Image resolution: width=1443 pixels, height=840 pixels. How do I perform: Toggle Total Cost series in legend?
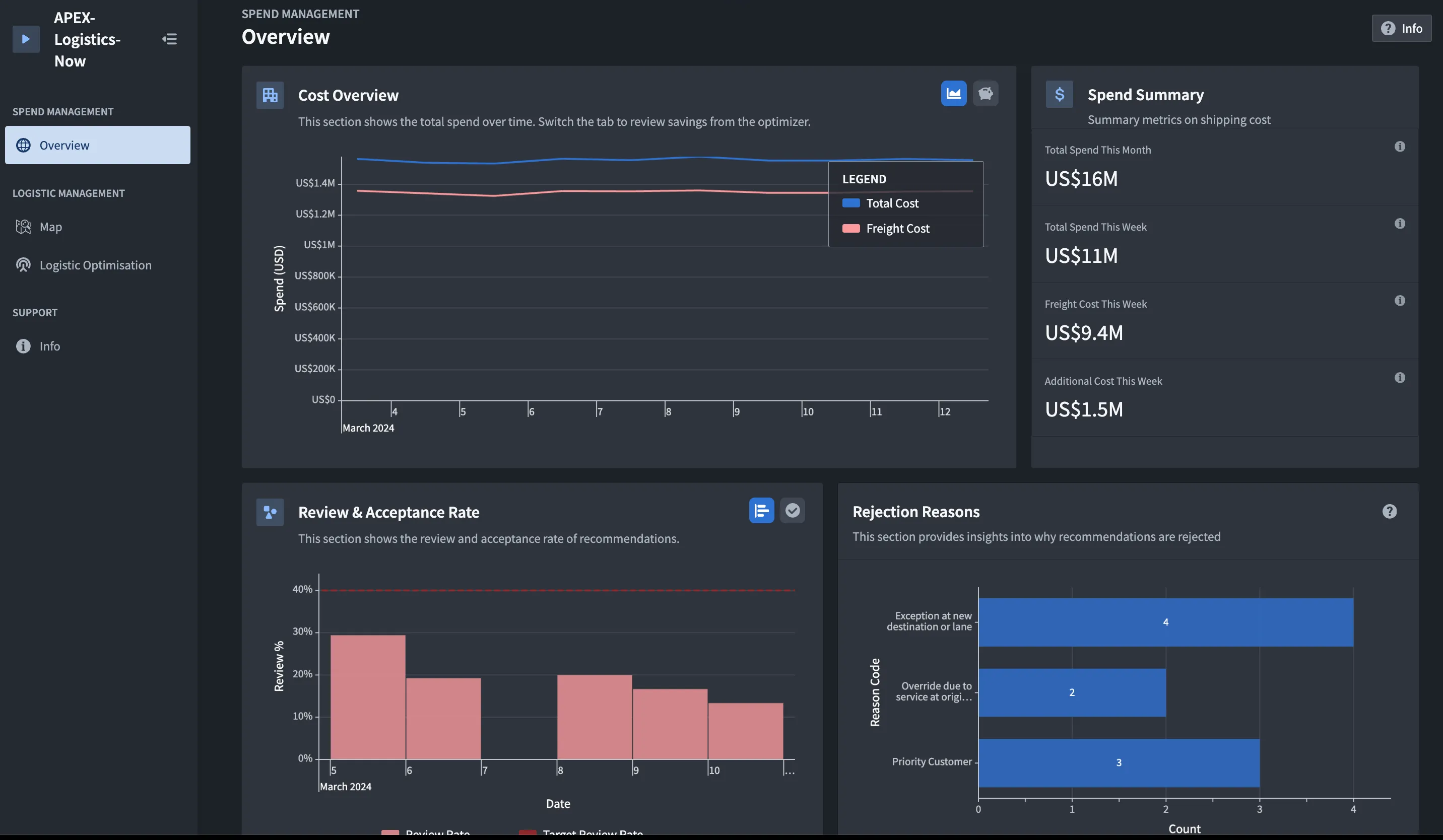coord(891,204)
